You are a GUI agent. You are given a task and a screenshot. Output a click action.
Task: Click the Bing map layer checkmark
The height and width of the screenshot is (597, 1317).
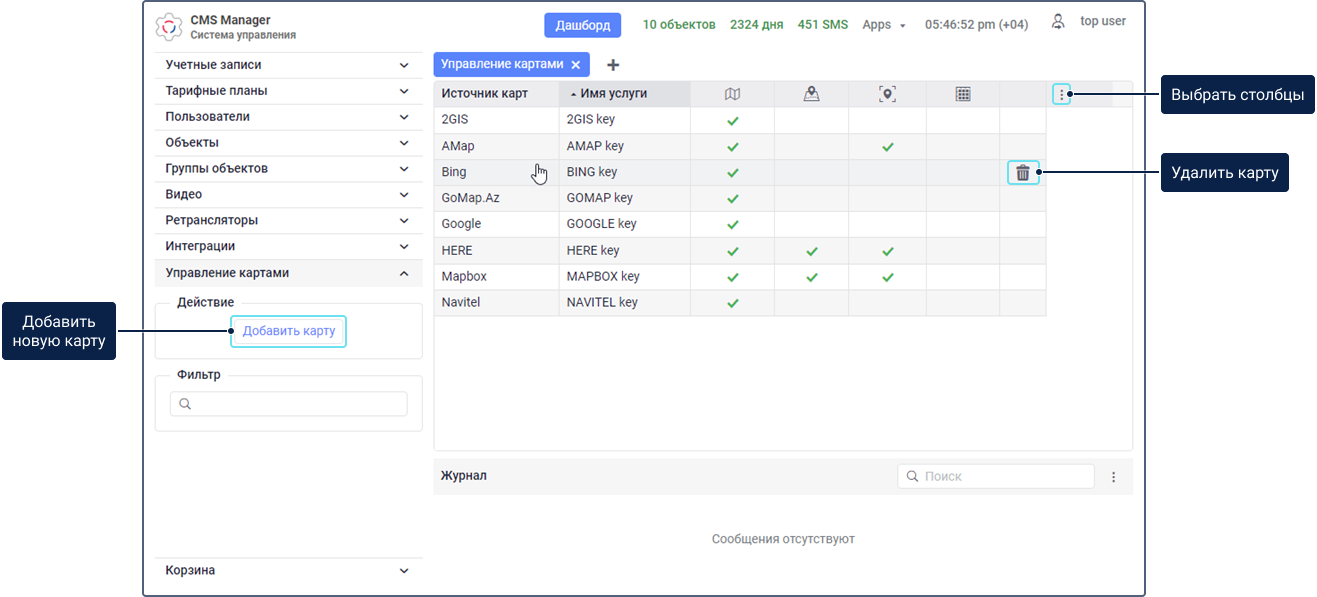pyautogui.click(x=732, y=173)
